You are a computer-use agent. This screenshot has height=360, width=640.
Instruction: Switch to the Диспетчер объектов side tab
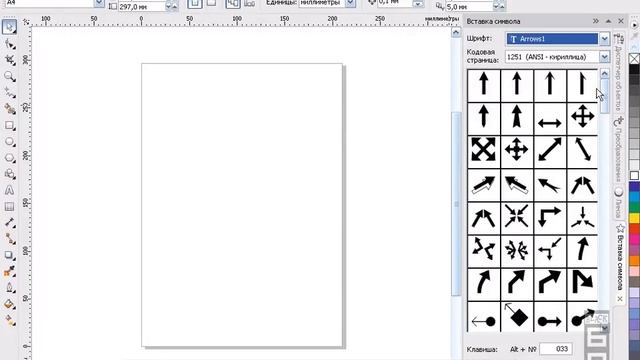pos(619,73)
